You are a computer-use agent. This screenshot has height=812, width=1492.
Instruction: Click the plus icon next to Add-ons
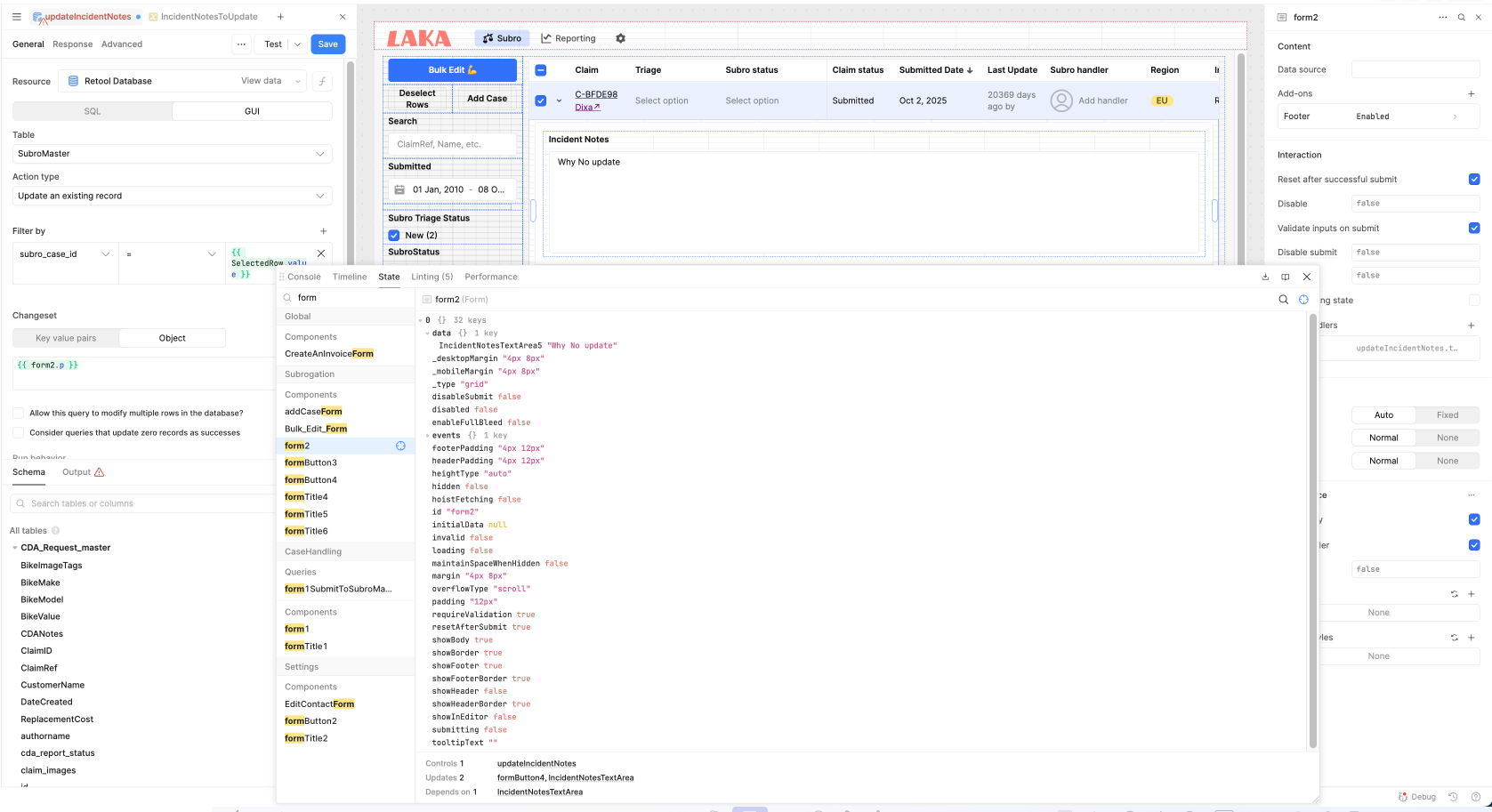pos(1471,93)
